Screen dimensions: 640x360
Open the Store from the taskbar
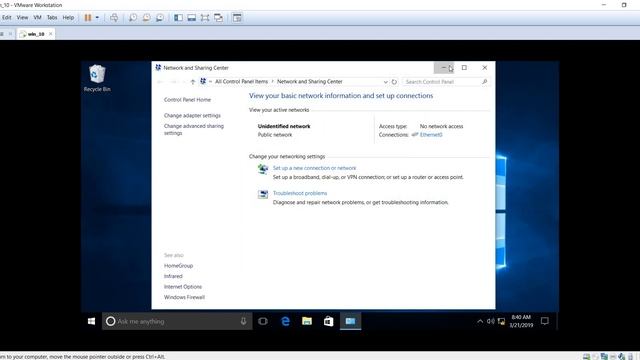click(x=329, y=321)
